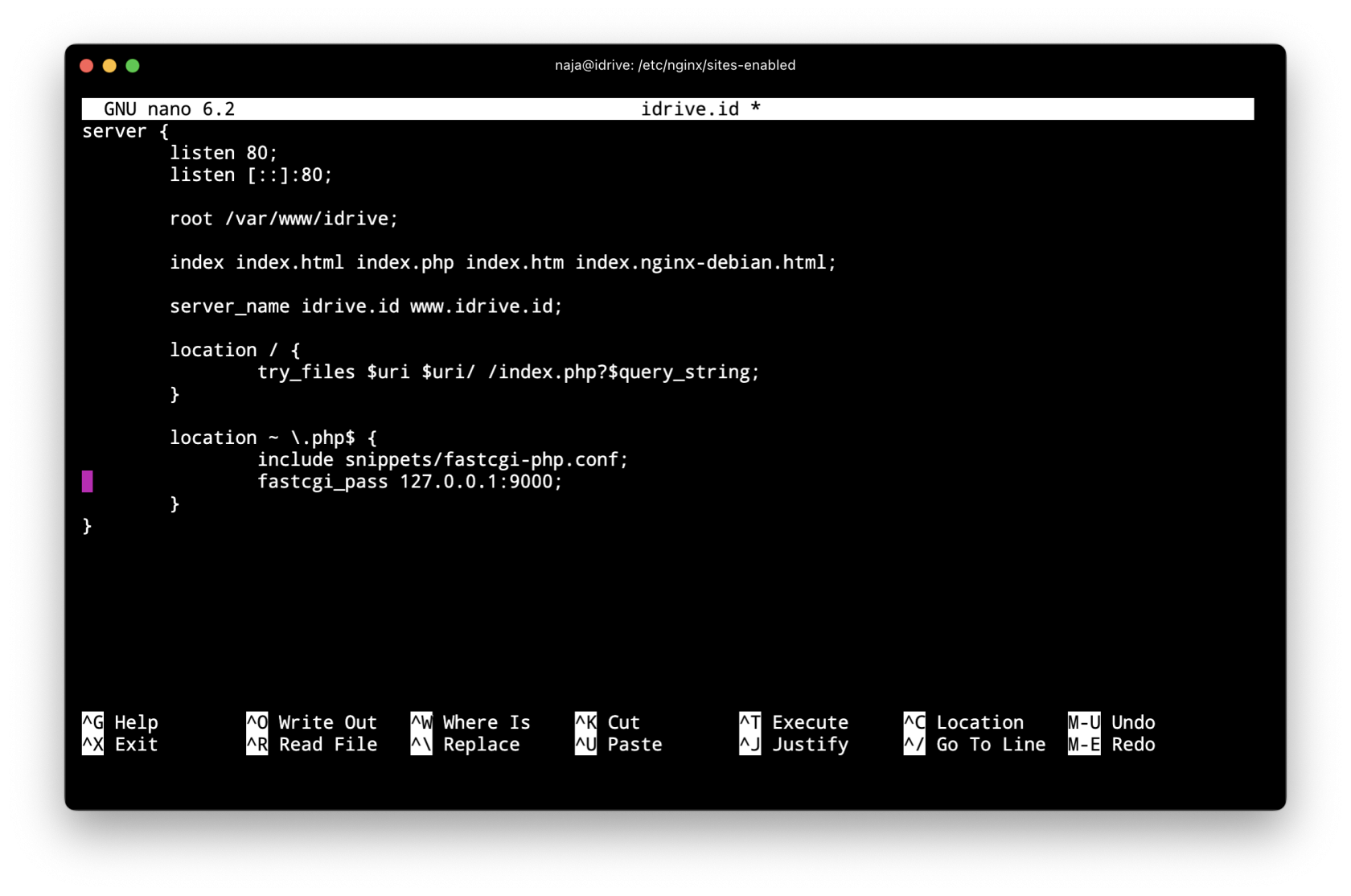The width and height of the screenshot is (1351, 896).
Task: Click the green maximize window button
Action: click(x=133, y=66)
